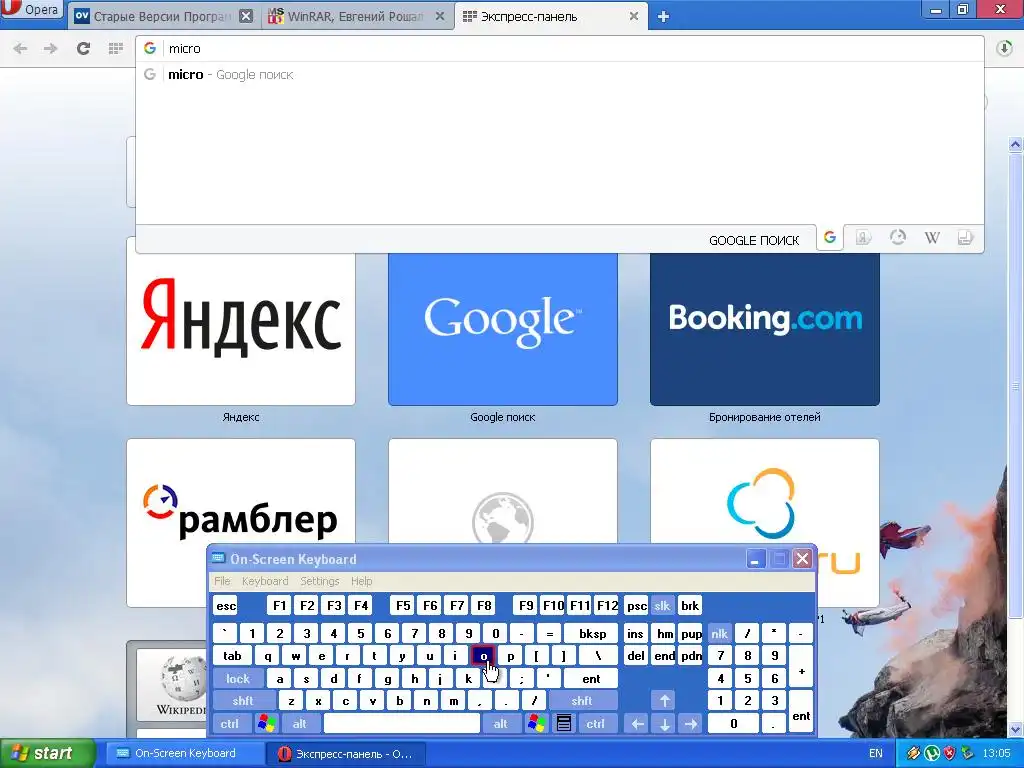
Task: Choose Wikipedia W search engine icon
Action: (x=932, y=238)
